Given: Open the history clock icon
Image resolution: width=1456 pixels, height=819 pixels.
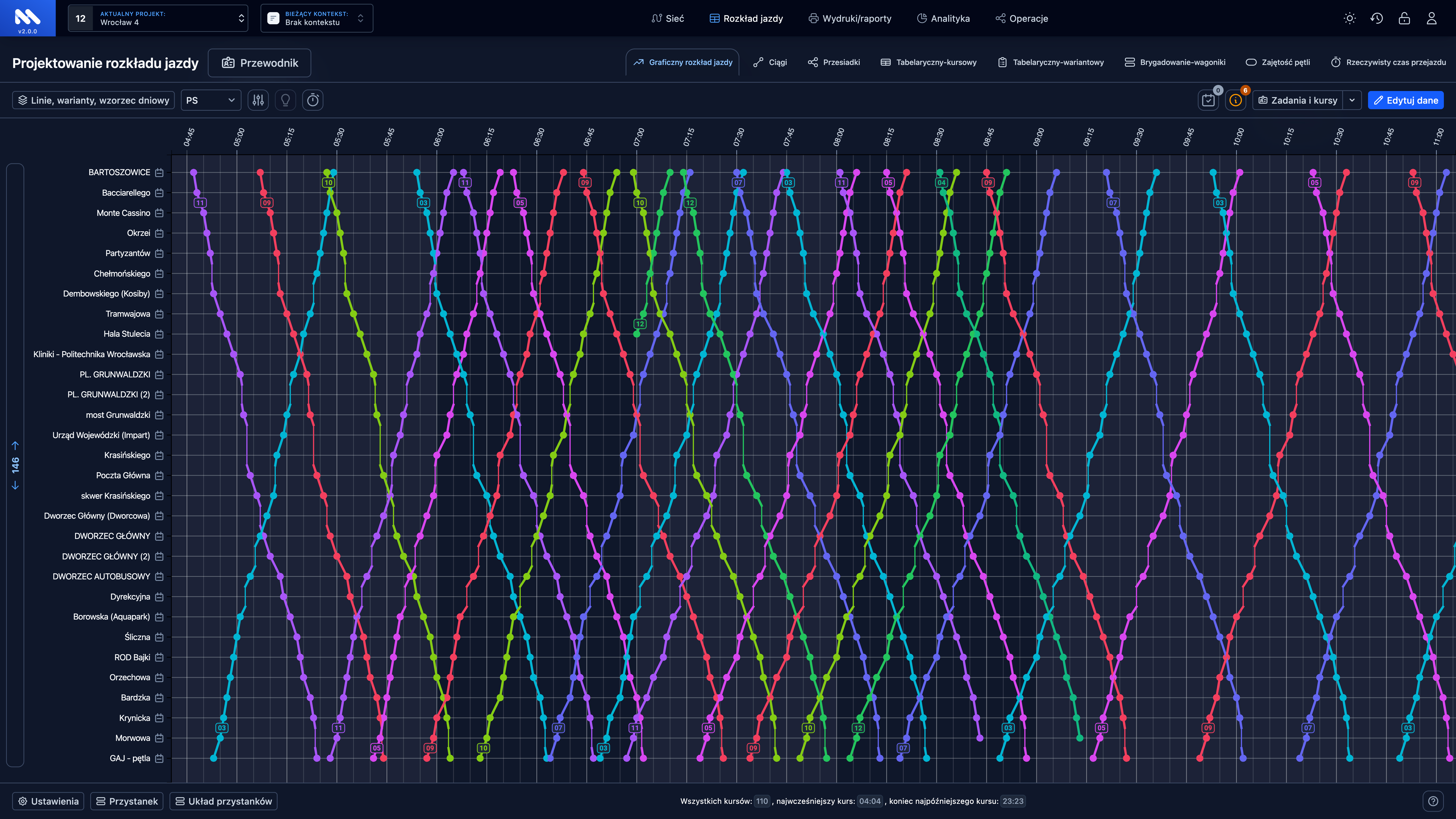Looking at the screenshot, I should (1377, 18).
